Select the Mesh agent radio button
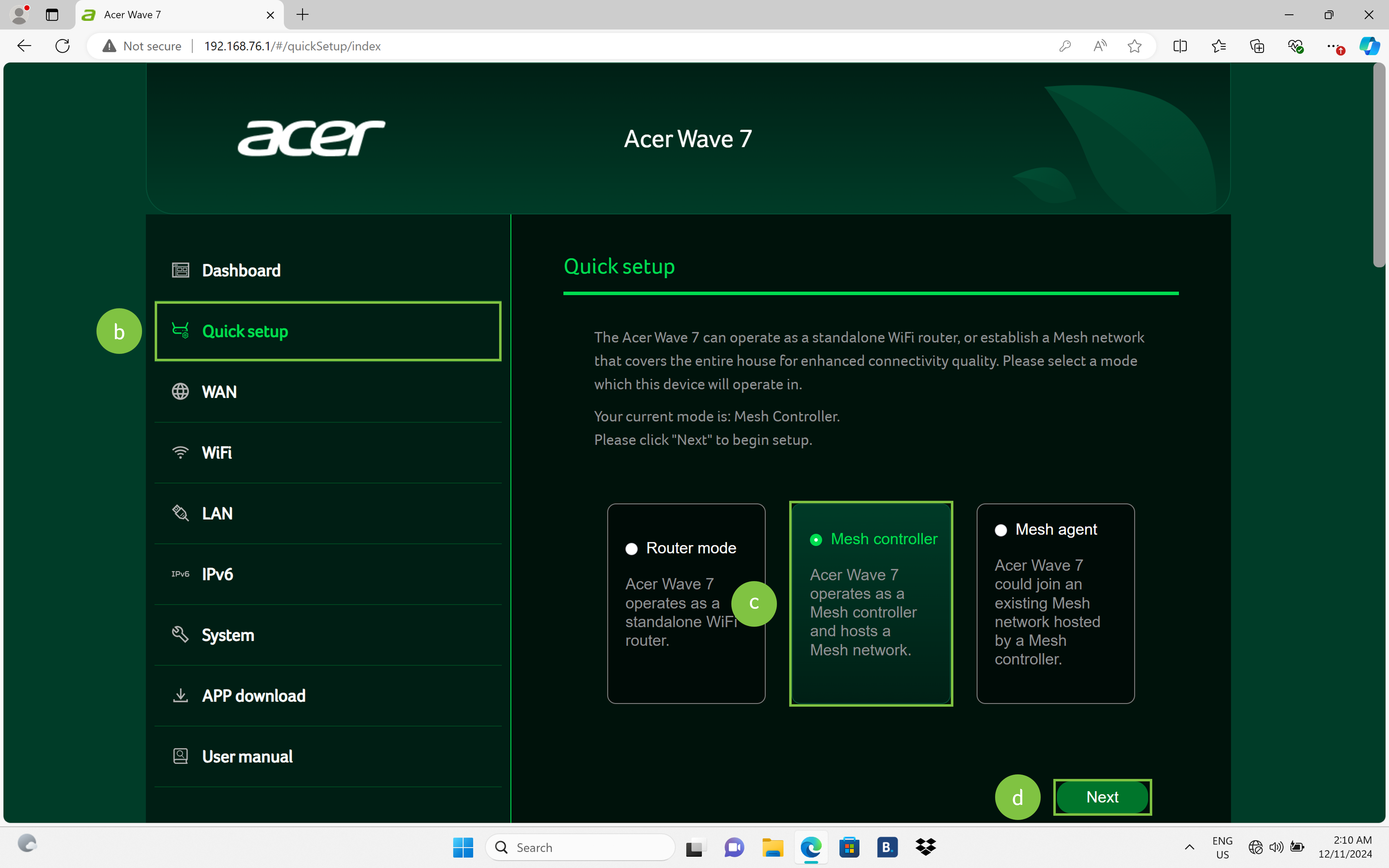Screen dimensions: 1389x868 1000,530
